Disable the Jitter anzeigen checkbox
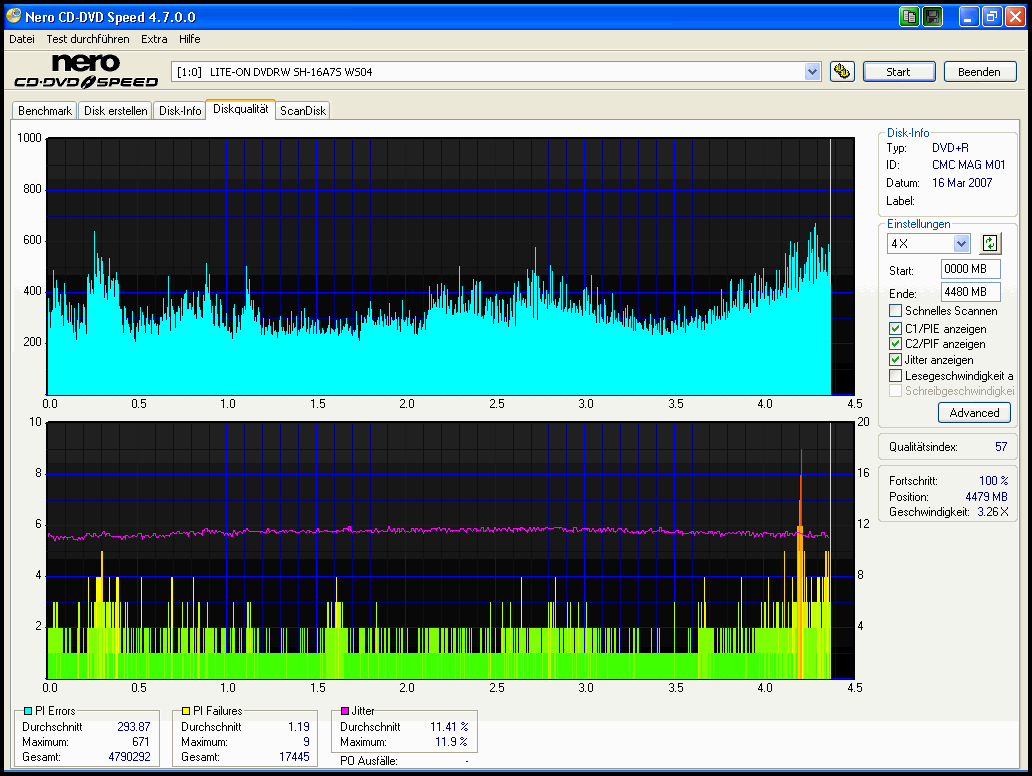The width and height of the screenshot is (1032, 776). tap(895, 359)
